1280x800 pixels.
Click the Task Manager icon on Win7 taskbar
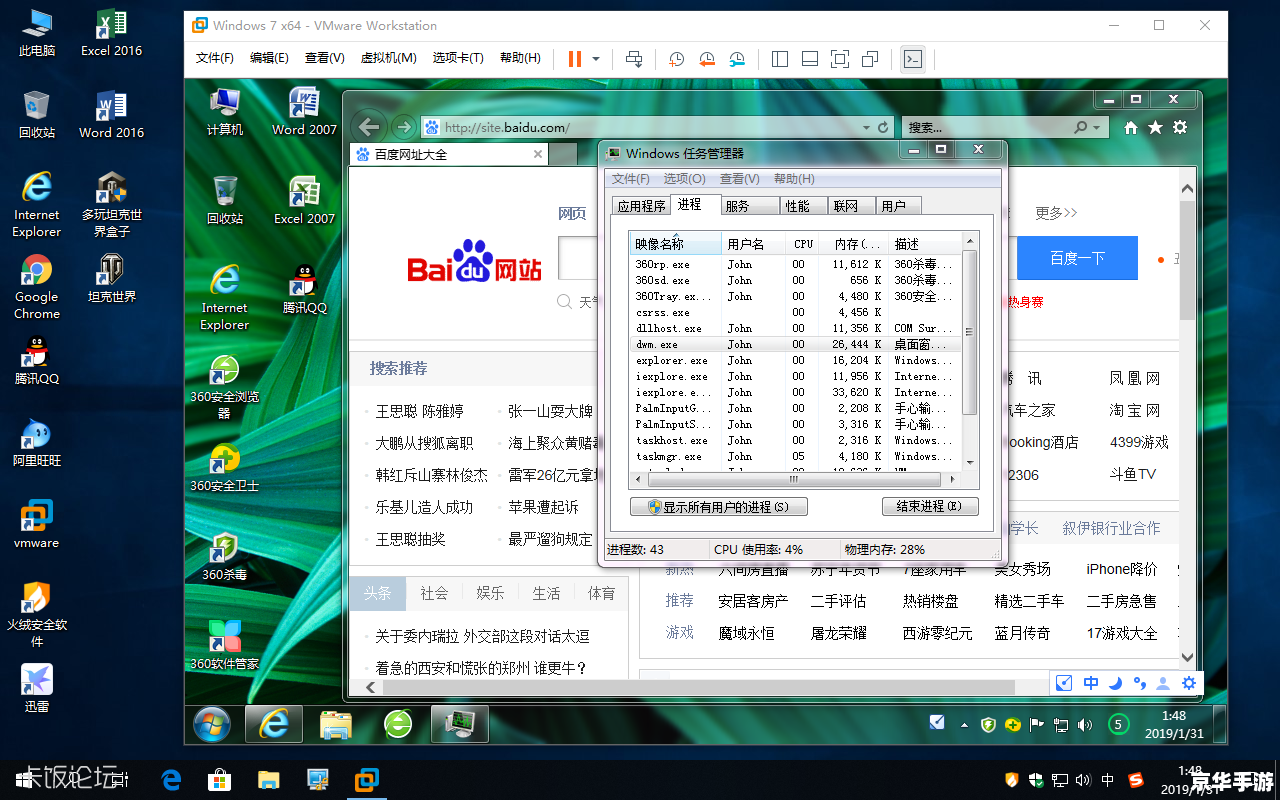click(459, 724)
